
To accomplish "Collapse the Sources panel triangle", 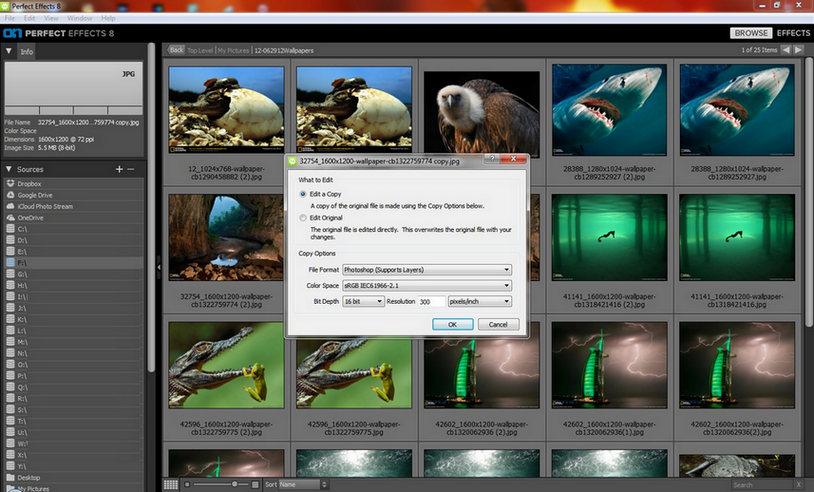I will click(x=9, y=169).
